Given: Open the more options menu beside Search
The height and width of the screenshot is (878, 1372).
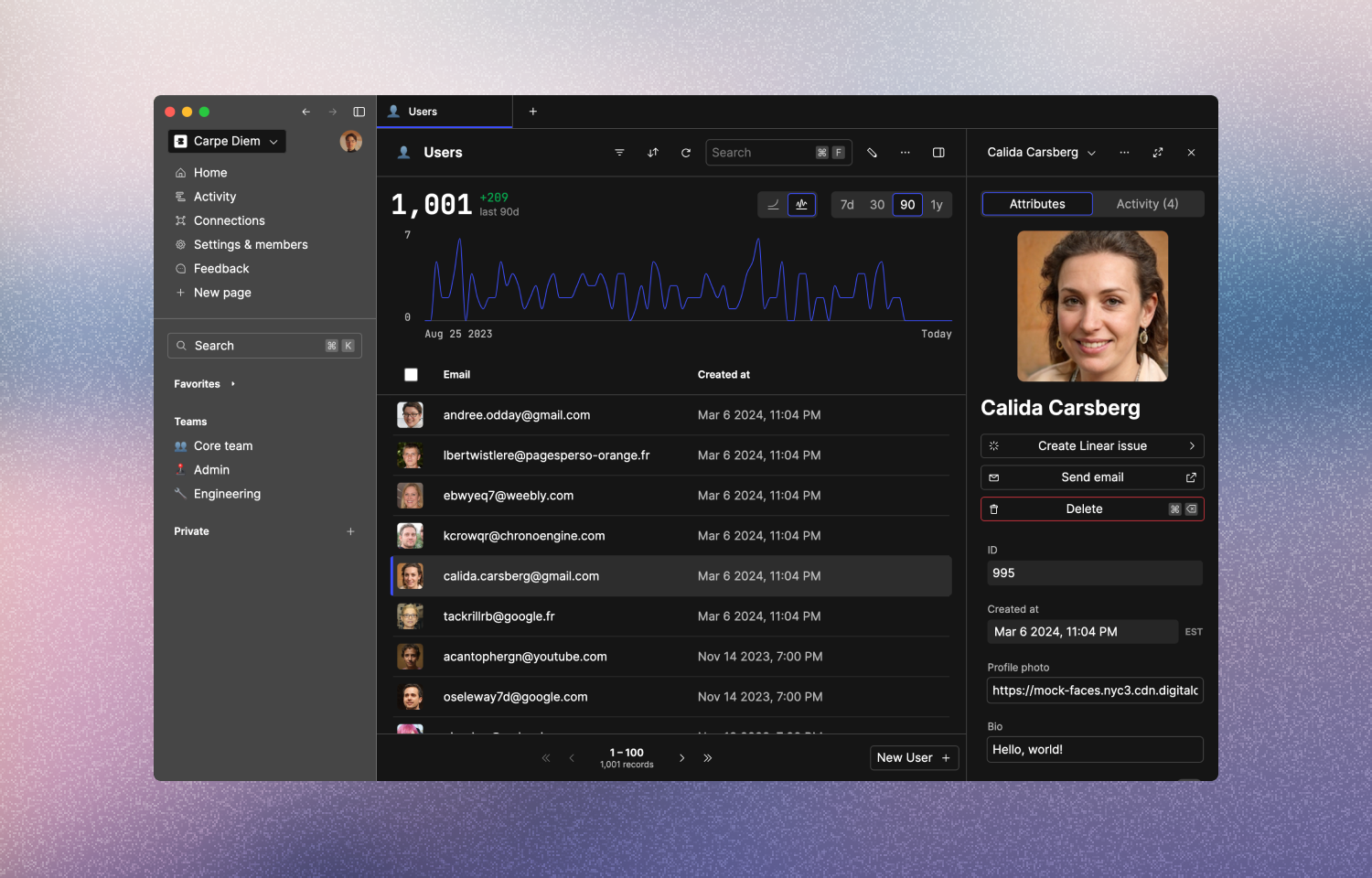Looking at the screenshot, I should point(906,153).
